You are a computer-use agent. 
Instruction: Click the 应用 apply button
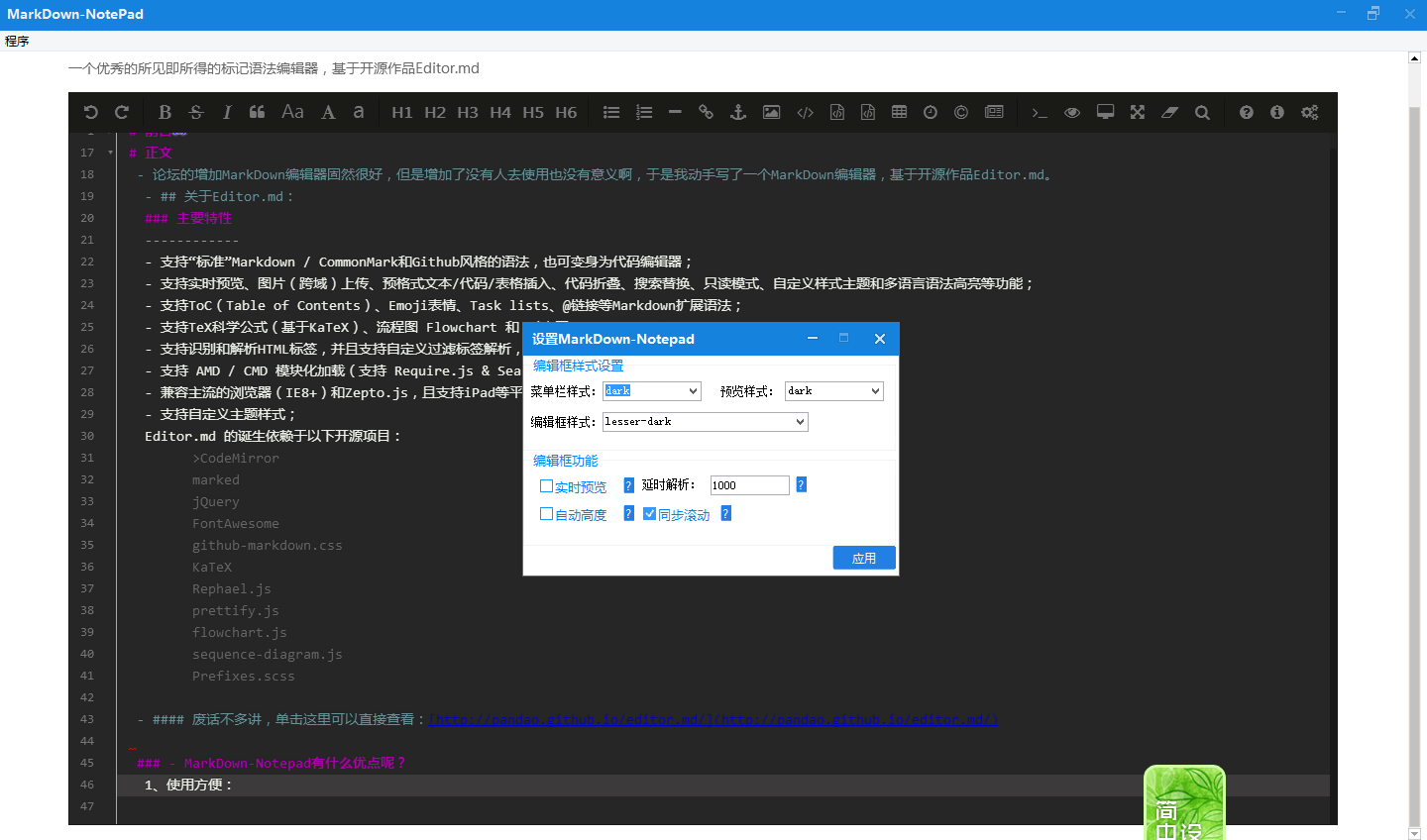pos(864,558)
